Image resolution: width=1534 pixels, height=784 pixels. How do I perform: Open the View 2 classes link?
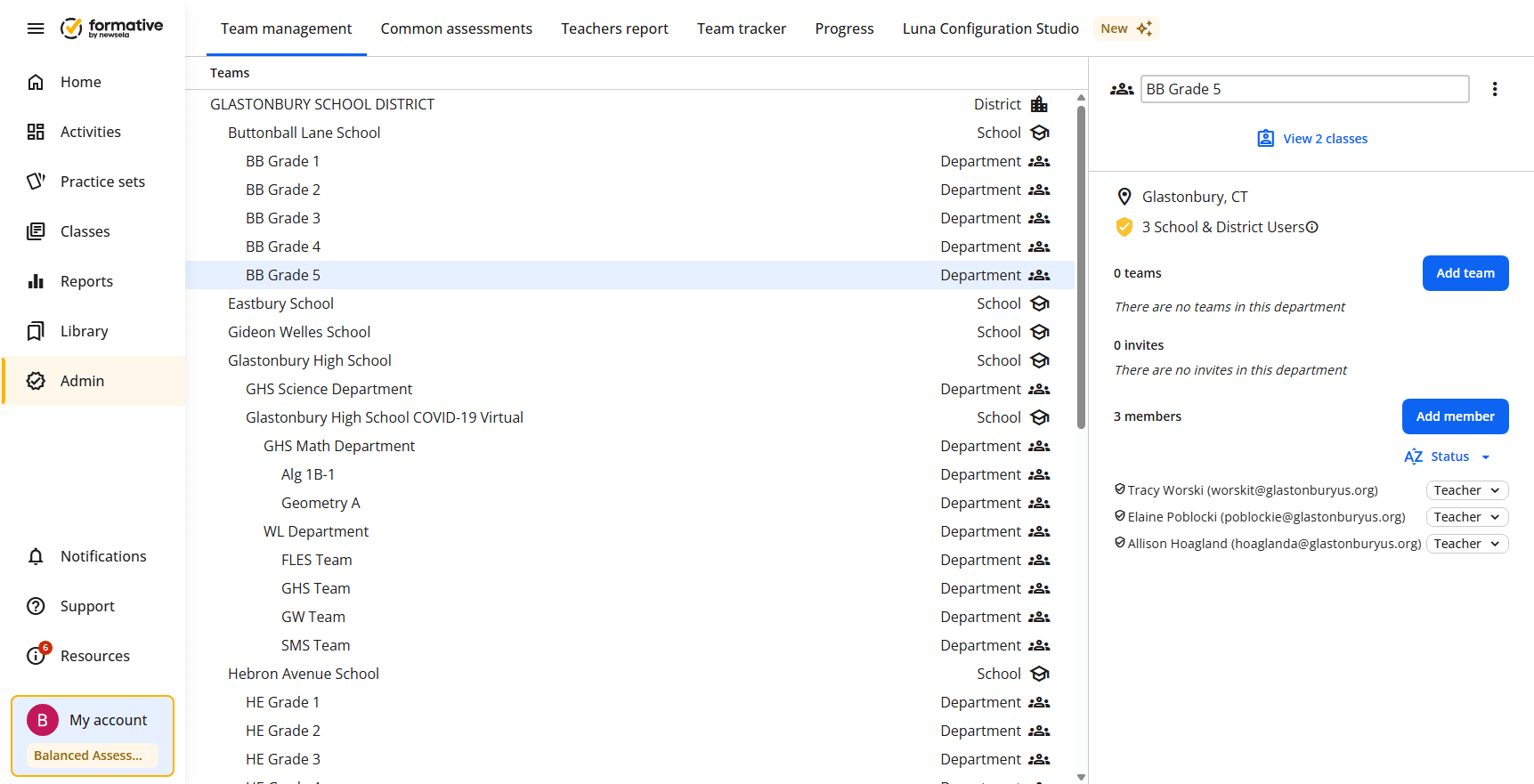point(1312,139)
